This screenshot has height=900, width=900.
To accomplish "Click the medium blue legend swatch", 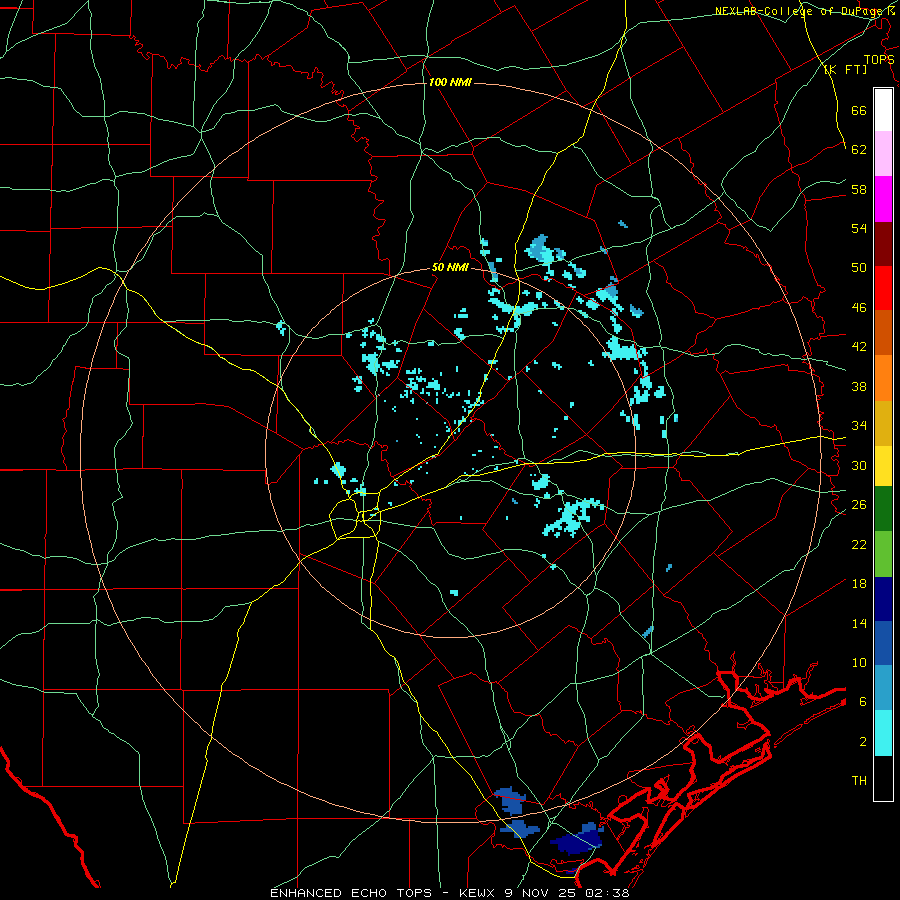I will coord(883,643).
